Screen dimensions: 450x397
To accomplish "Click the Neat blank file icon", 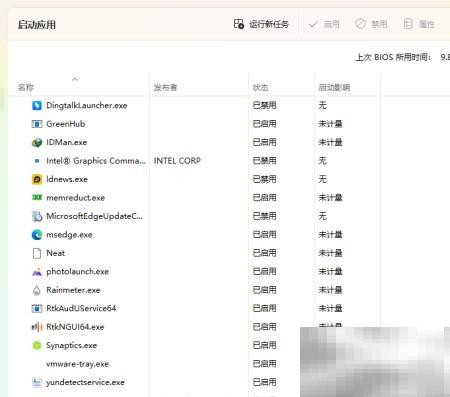I will (37, 253).
